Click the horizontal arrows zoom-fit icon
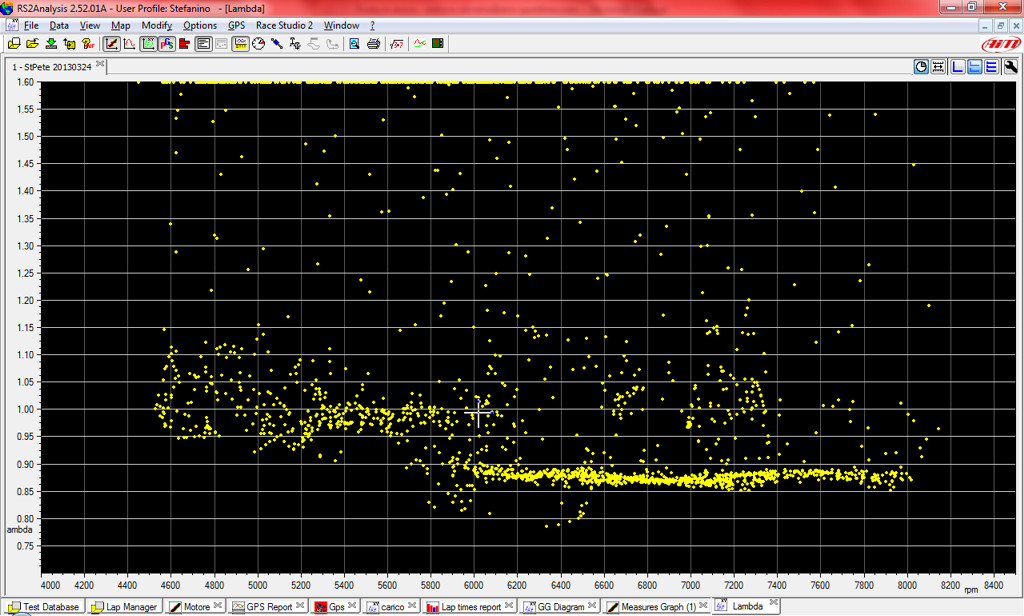Viewport: 1024px width, 616px height. pos(938,67)
